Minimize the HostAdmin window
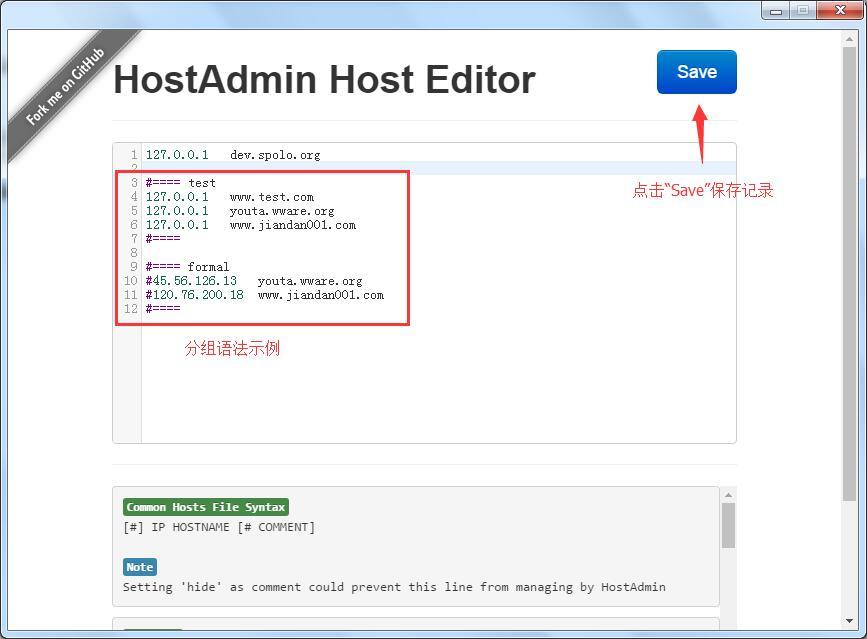Screen dimensions: 867x639 776,11
